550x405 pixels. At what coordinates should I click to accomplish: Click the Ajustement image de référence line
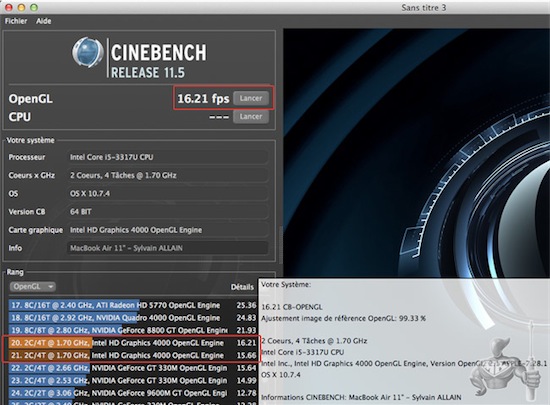[x=344, y=318]
